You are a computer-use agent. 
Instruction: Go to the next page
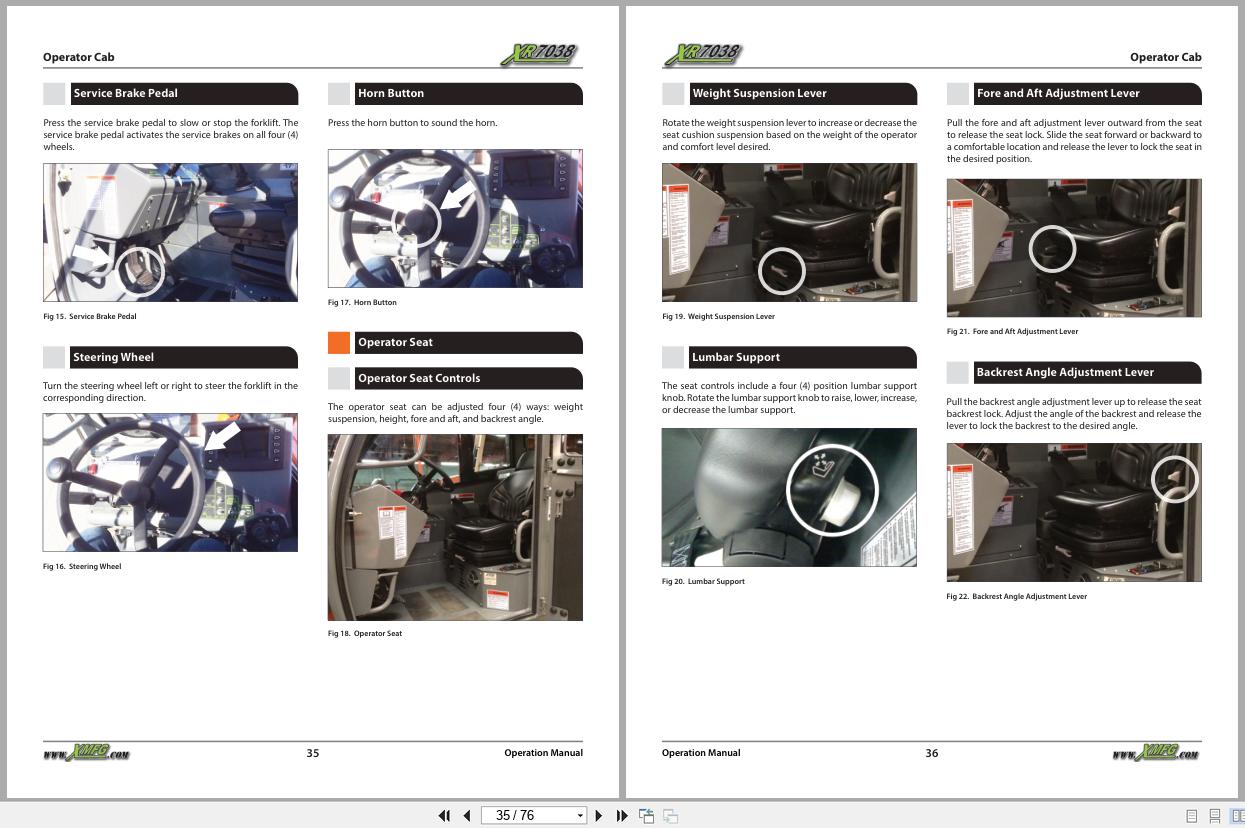[x=599, y=816]
